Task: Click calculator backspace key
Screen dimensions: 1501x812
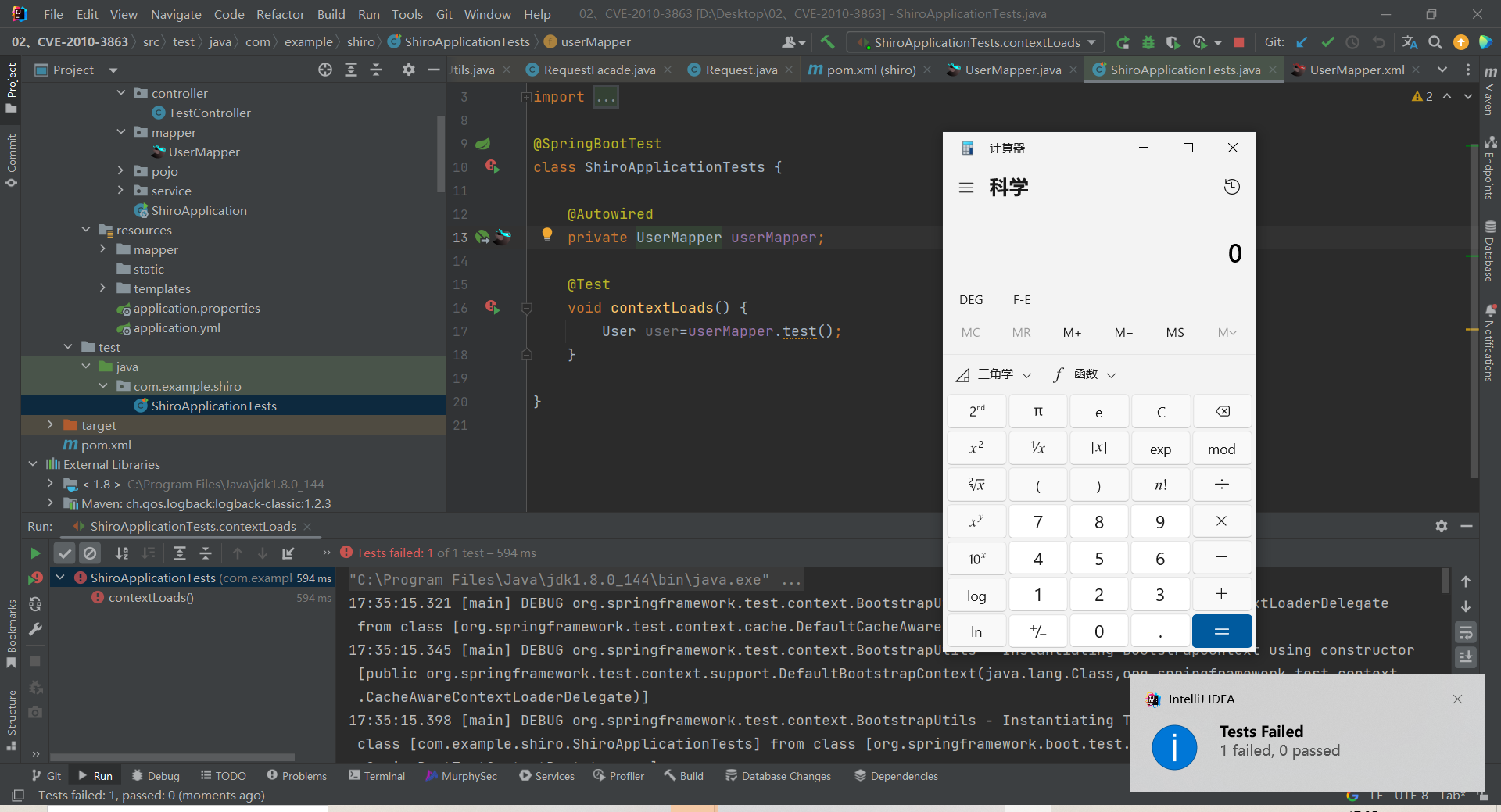Action: pos(1222,412)
